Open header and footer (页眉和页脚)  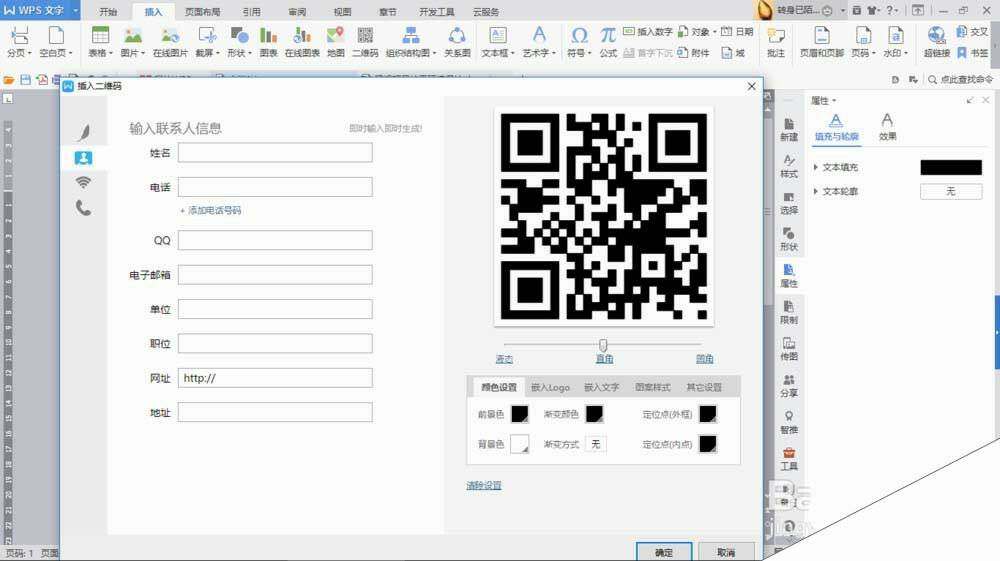[821, 42]
